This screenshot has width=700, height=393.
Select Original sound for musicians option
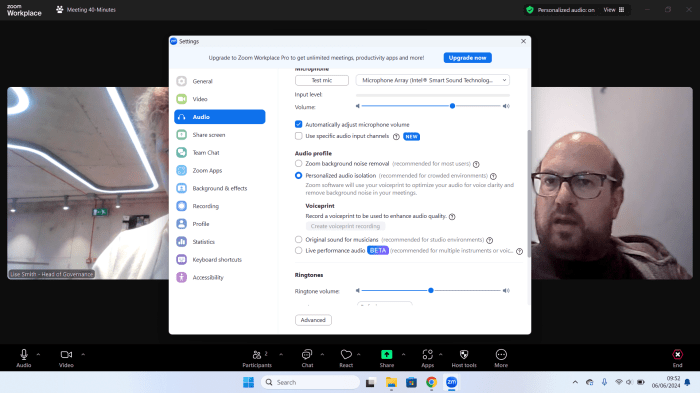(x=298, y=239)
